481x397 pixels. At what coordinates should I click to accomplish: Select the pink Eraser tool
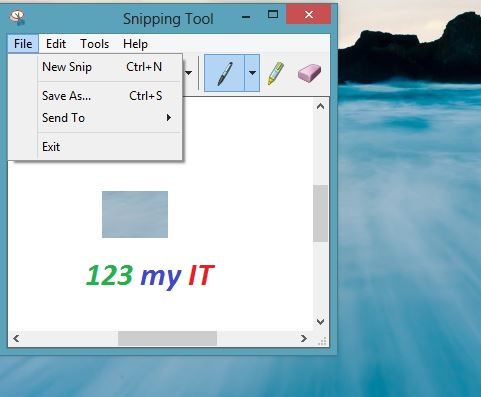click(309, 73)
